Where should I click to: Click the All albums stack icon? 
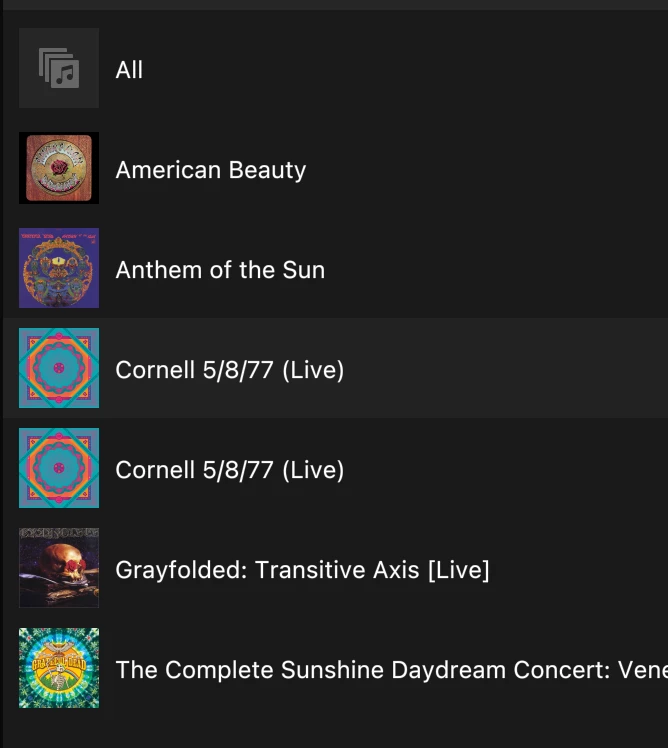point(59,68)
